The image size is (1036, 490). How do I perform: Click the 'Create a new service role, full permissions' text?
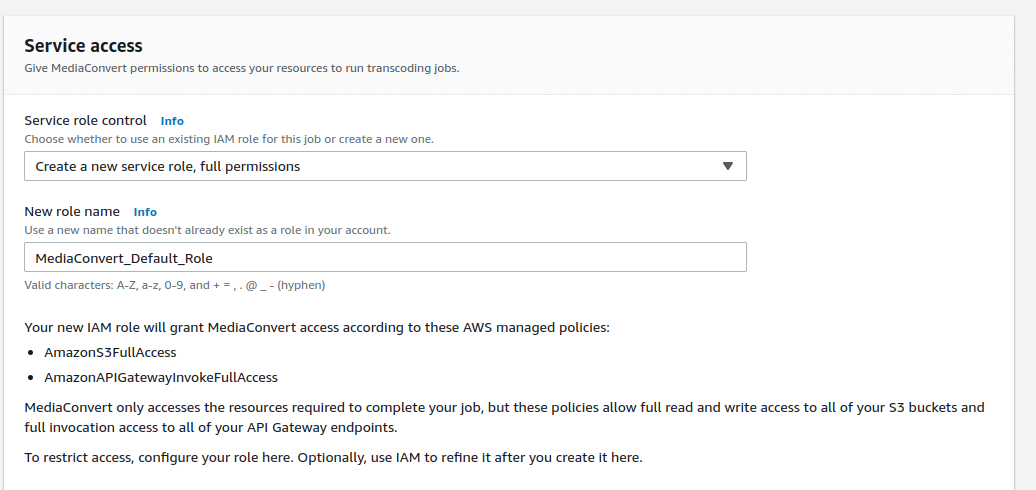pyautogui.click(x=167, y=166)
